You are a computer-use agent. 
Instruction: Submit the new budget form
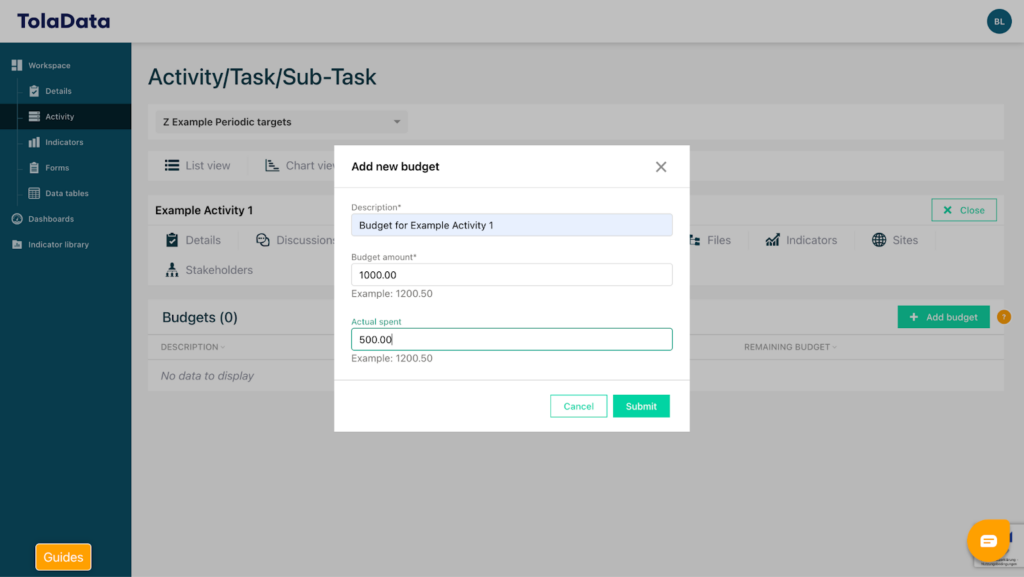[x=641, y=406]
